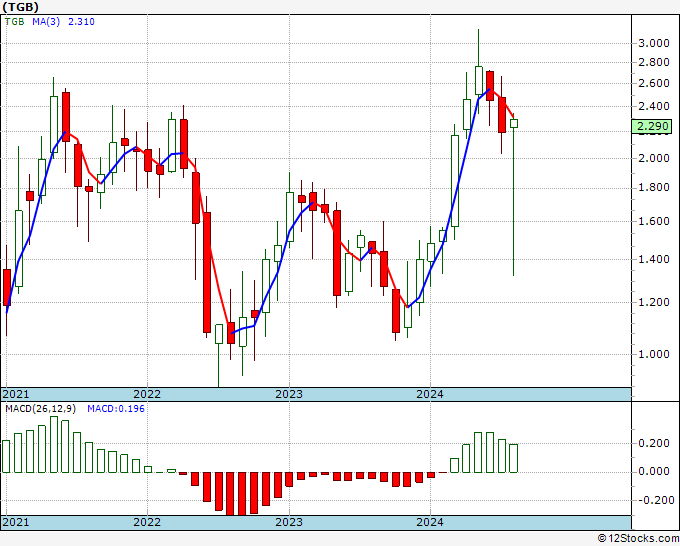Click the highlighted current price tag 2.290

pos(652,126)
